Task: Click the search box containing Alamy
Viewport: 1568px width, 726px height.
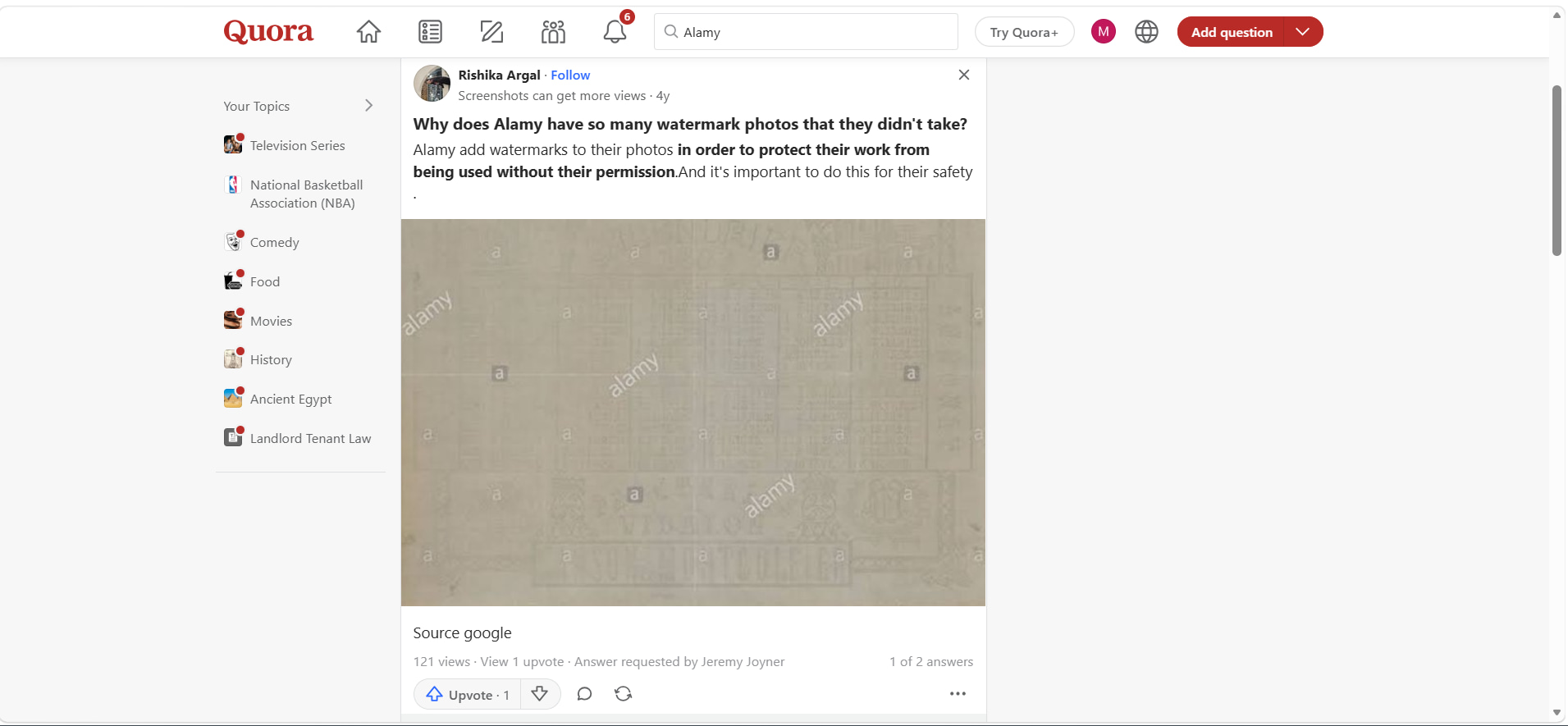Action: (806, 32)
